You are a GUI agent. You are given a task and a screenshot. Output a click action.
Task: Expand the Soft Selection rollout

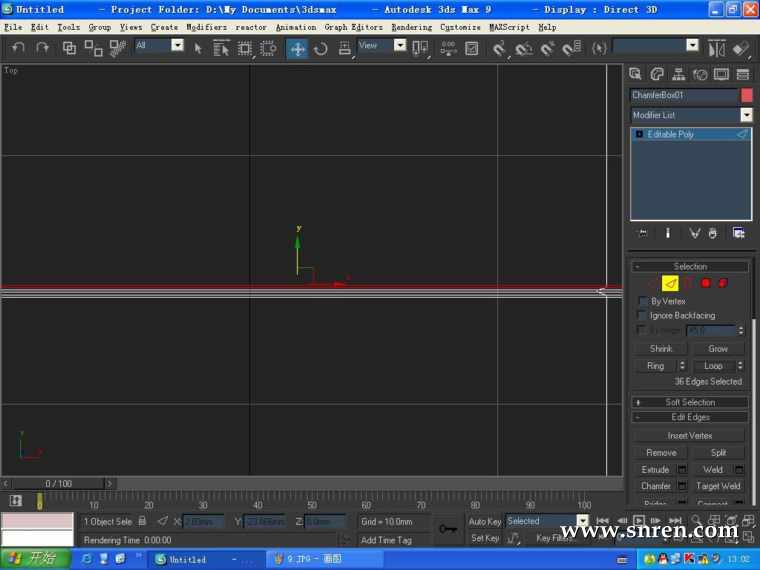(x=690, y=402)
